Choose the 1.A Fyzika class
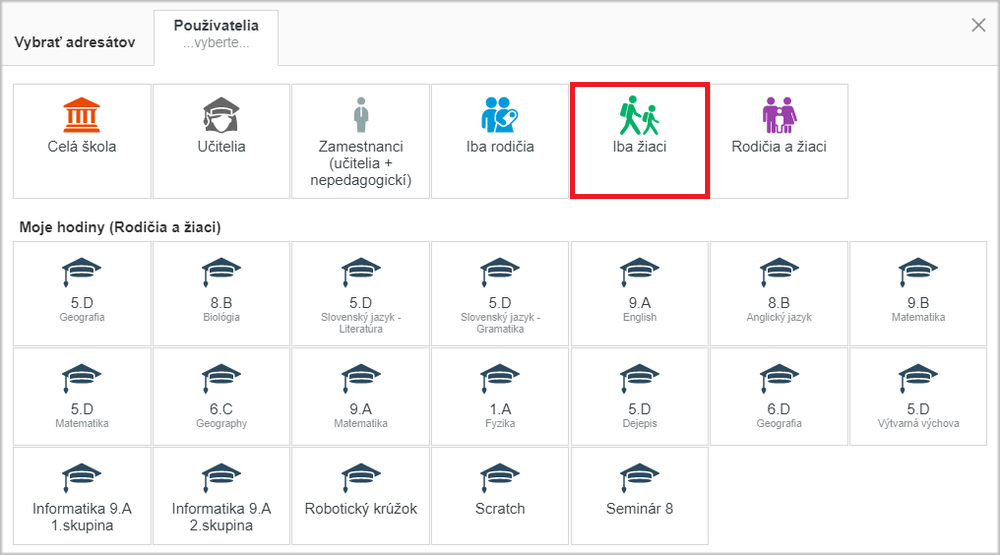 (500, 396)
